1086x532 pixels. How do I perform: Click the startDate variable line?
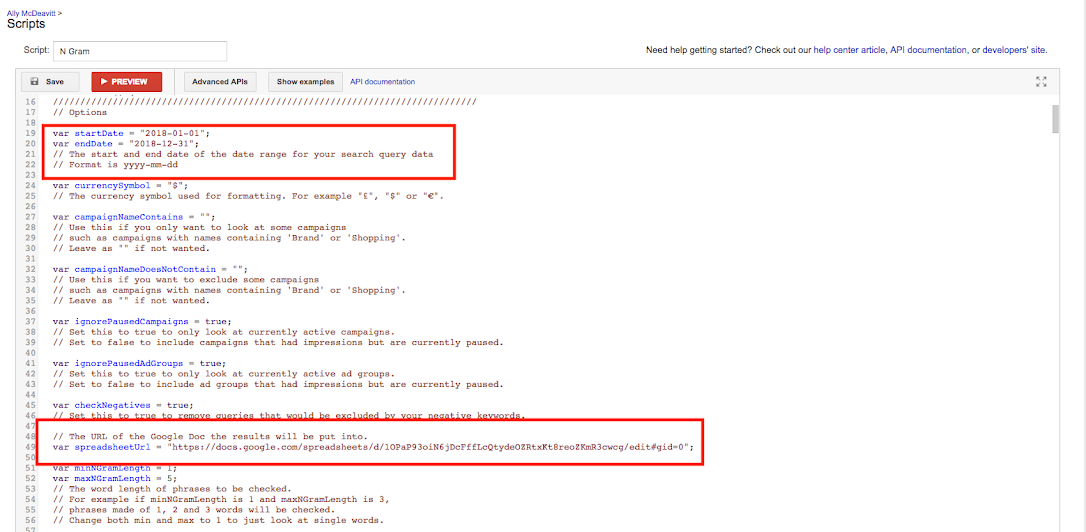(x=131, y=132)
